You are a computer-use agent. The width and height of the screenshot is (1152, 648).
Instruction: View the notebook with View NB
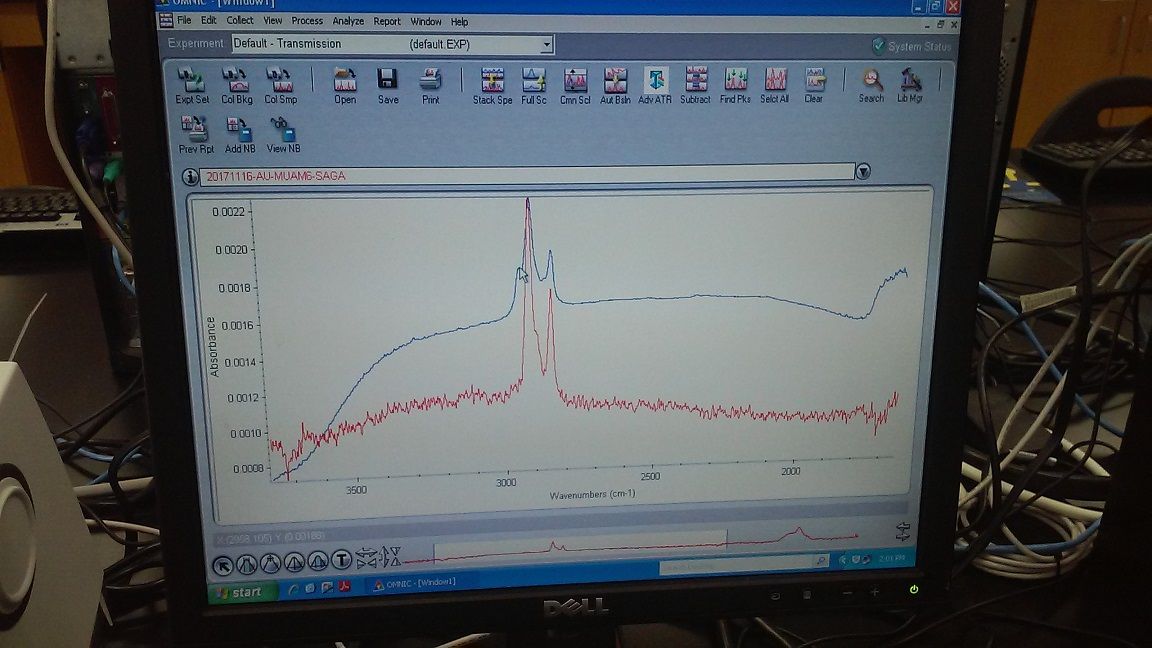[283, 135]
